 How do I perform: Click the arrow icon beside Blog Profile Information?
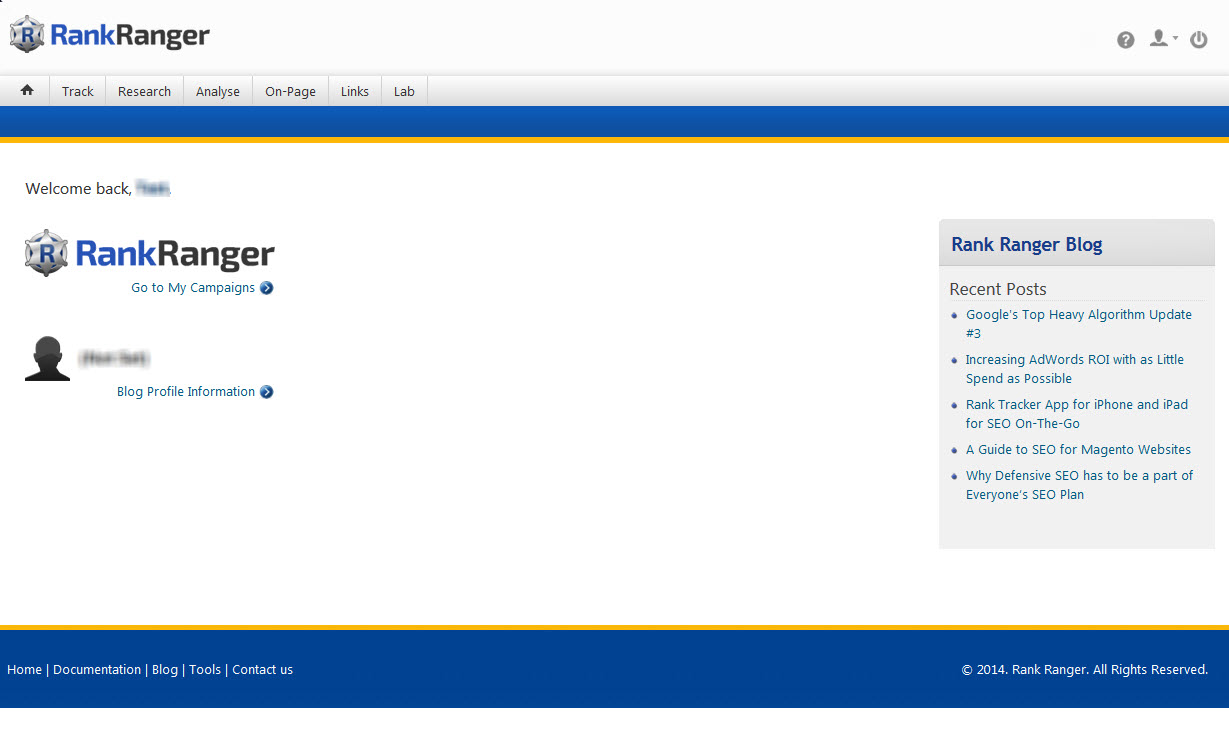click(267, 392)
